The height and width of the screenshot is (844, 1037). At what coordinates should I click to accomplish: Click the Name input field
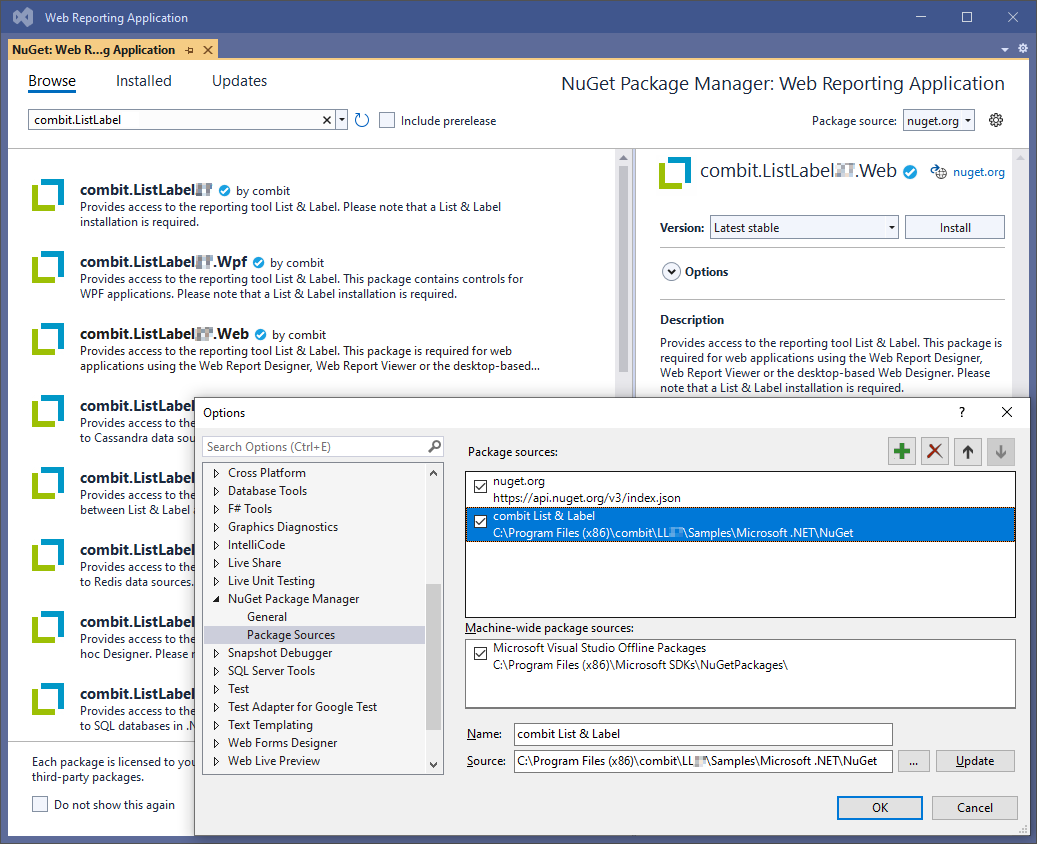[x=702, y=734]
